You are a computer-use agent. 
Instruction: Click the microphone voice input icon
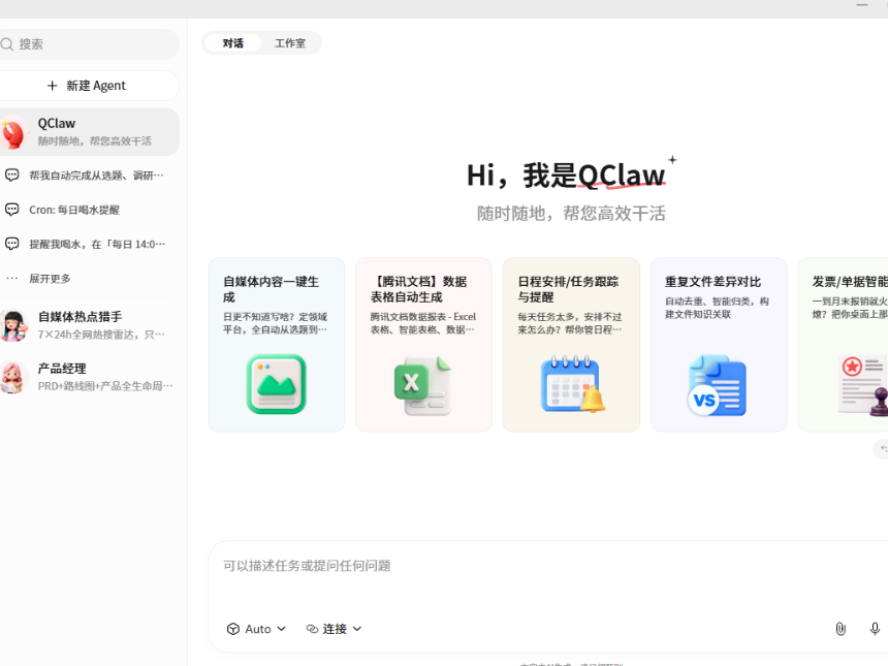click(x=875, y=629)
